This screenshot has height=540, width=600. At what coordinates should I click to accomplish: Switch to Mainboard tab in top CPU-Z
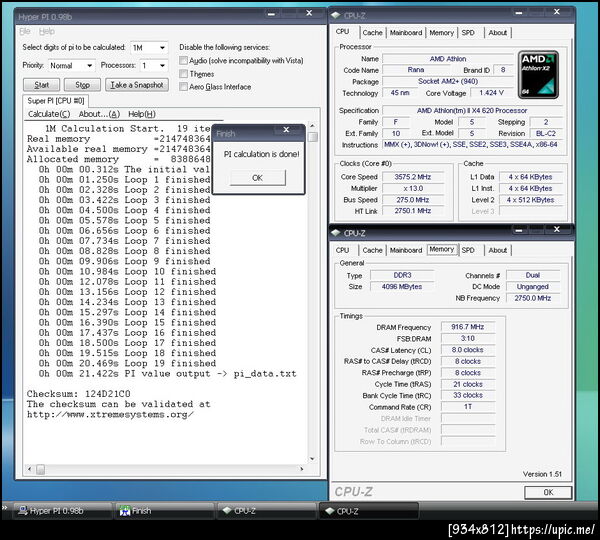click(406, 33)
